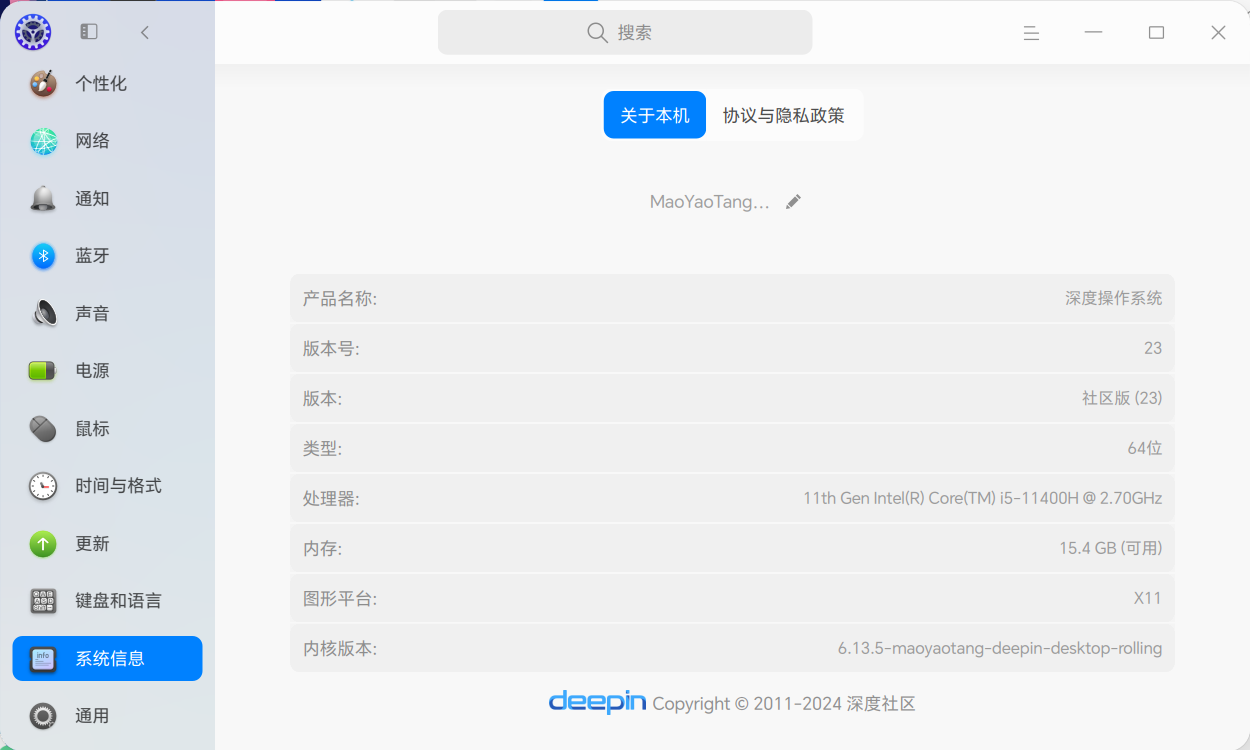Open the Network globe icon
Viewport: 1250px width, 750px height.
click(43, 141)
